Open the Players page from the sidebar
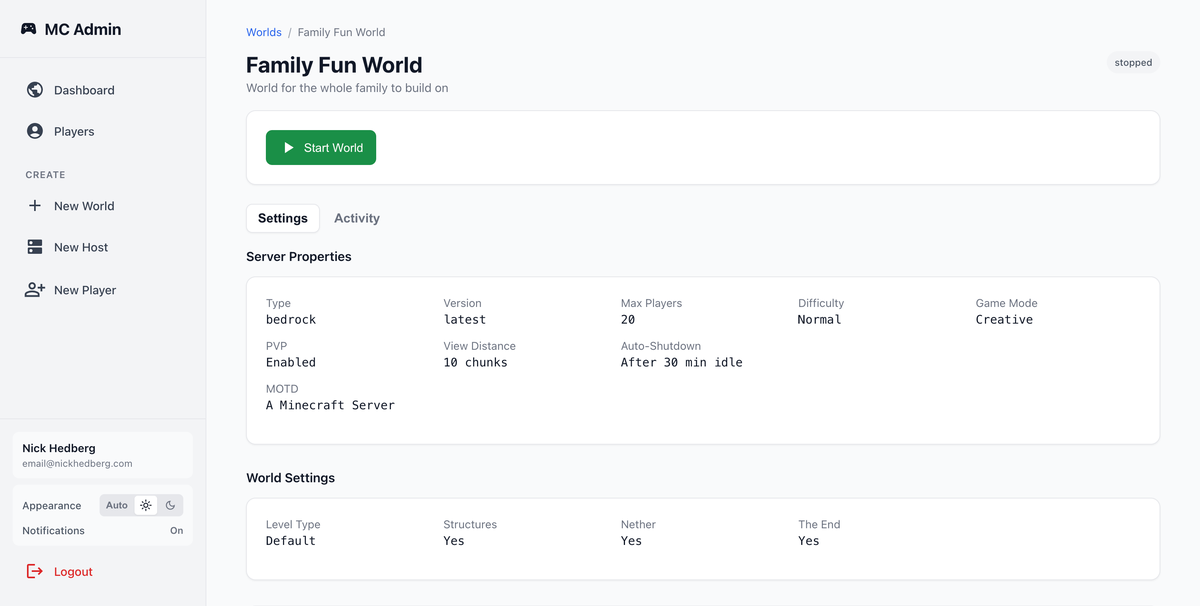1200x606 pixels. click(x=74, y=130)
